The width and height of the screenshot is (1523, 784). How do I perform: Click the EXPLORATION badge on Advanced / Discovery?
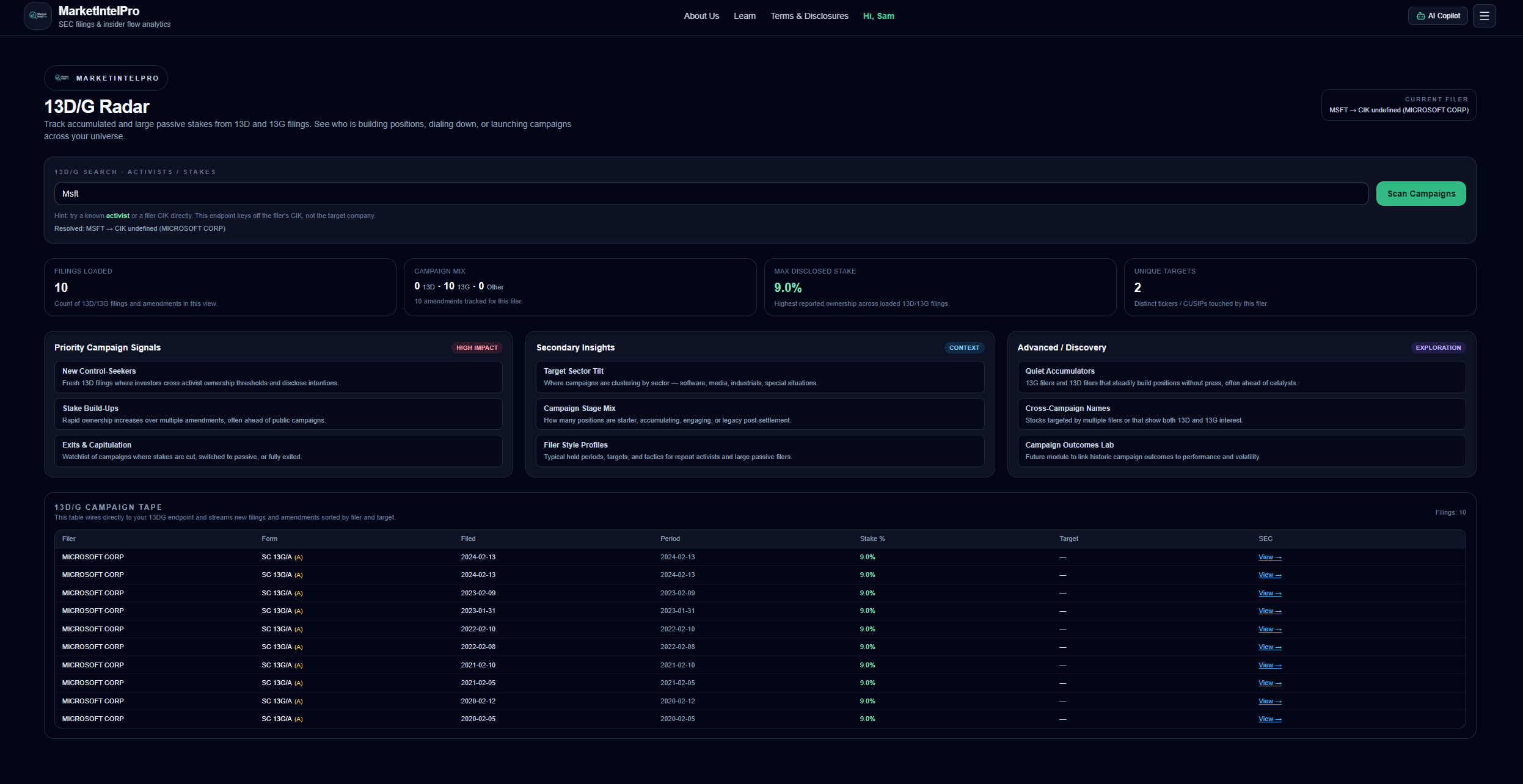[1438, 347]
